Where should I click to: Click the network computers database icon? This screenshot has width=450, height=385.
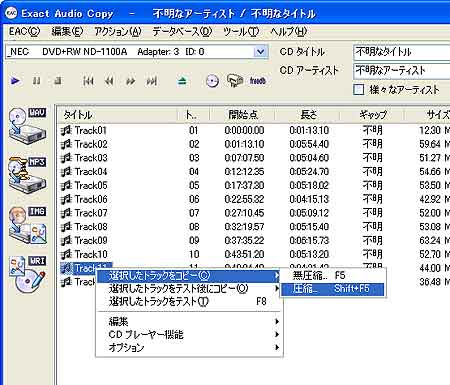click(x=235, y=81)
